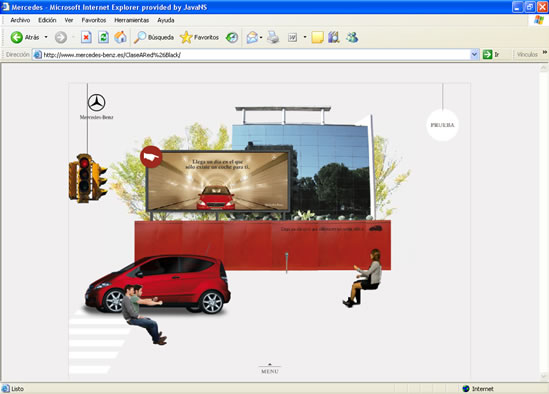Click the Stop loading red X icon
Screen dimensions: 549x394
(86, 37)
